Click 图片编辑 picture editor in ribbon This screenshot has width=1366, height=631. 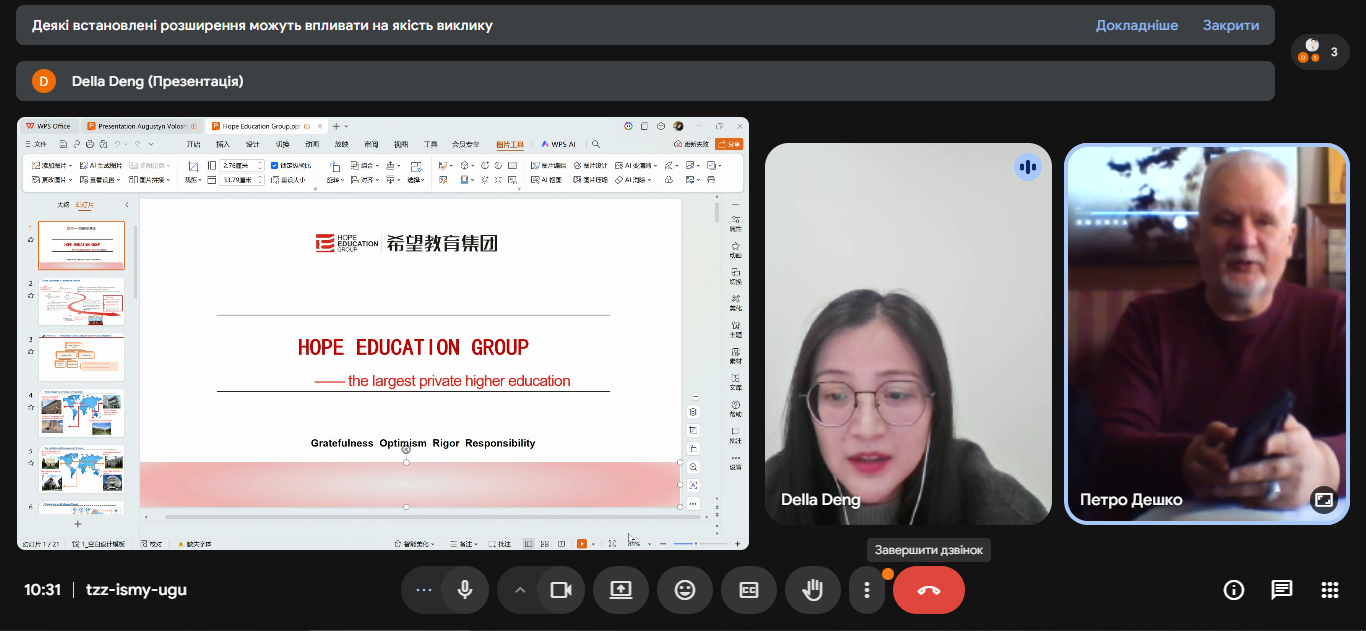(x=548, y=165)
